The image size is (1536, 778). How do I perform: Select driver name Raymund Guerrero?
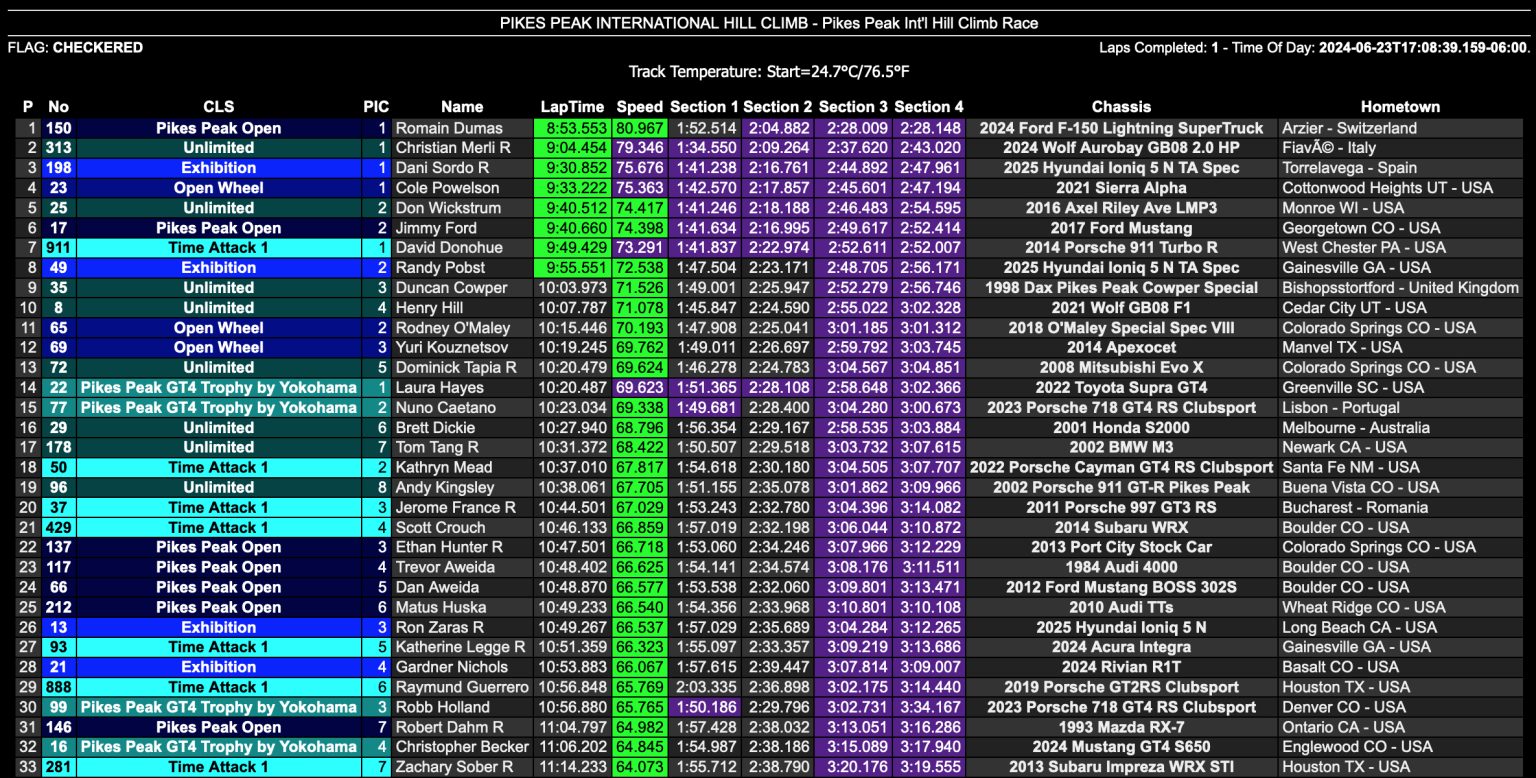coord(463,687)
